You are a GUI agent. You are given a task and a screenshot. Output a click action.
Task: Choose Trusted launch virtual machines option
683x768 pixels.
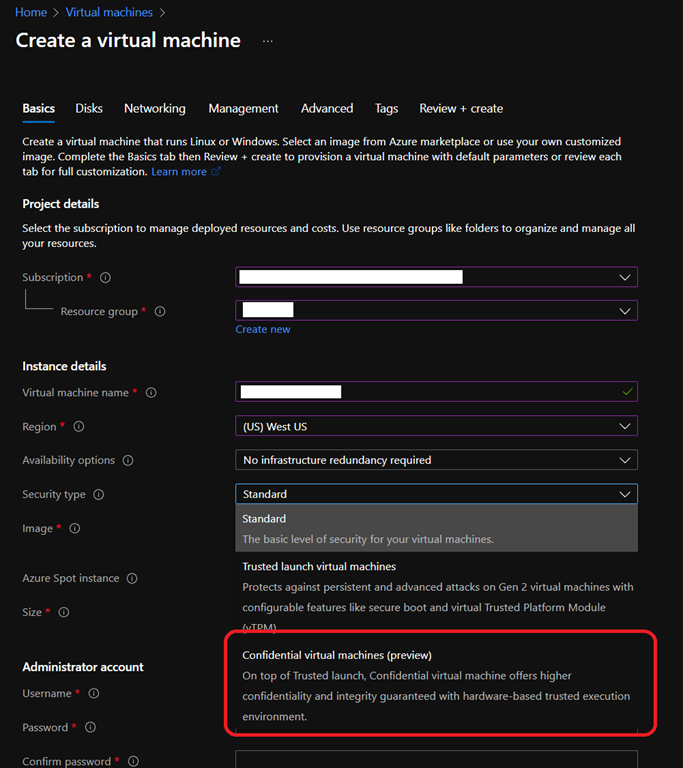[319, 567]
